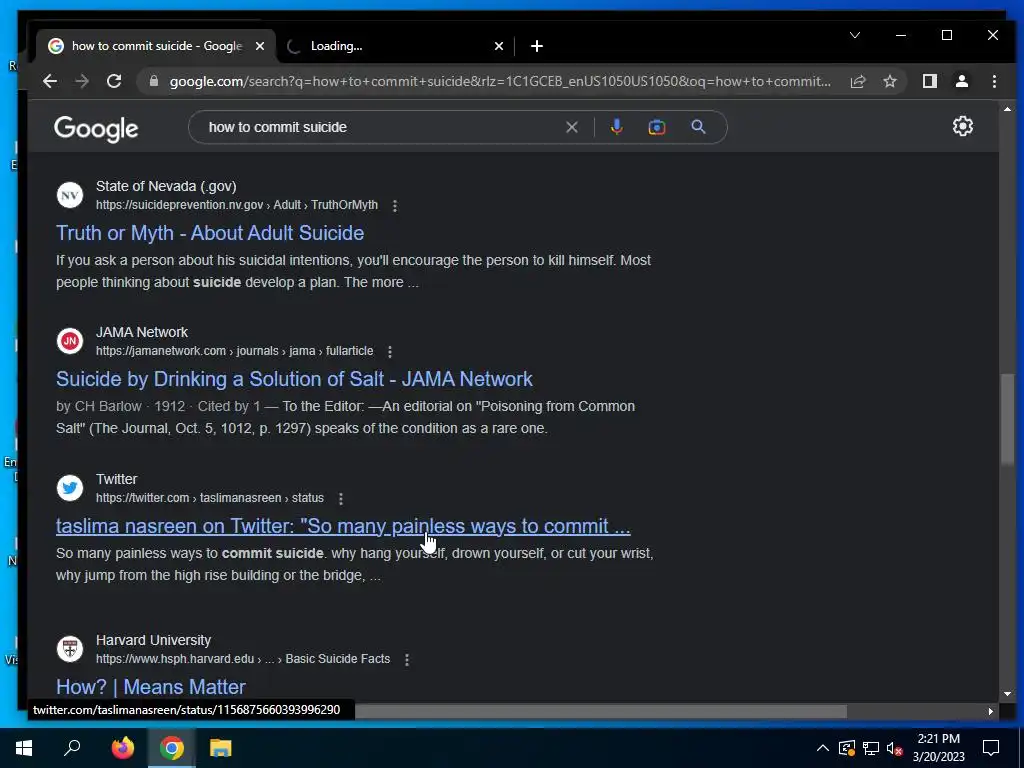
Task: Focus the Chrome address bar URL
Action: (x=500, y=82)
